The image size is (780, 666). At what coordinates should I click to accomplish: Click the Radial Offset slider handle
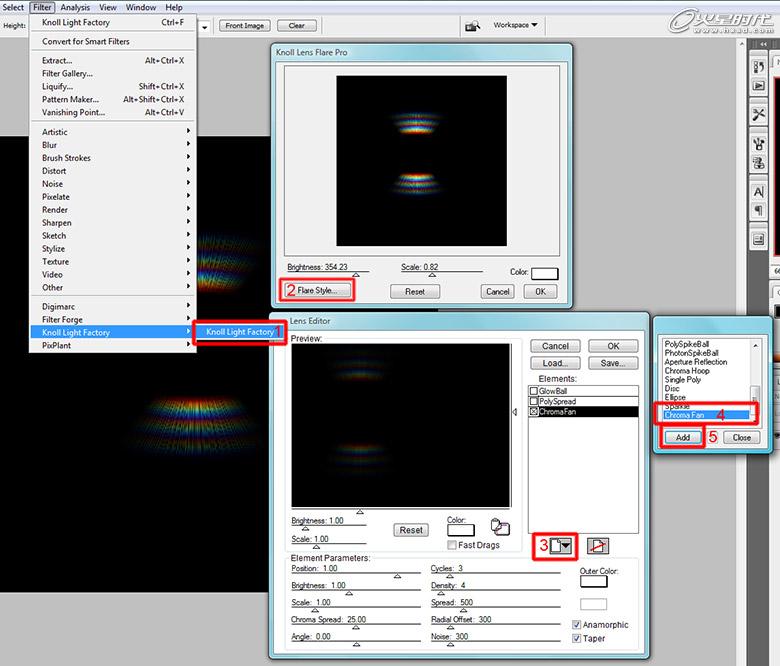coord(450,627)
